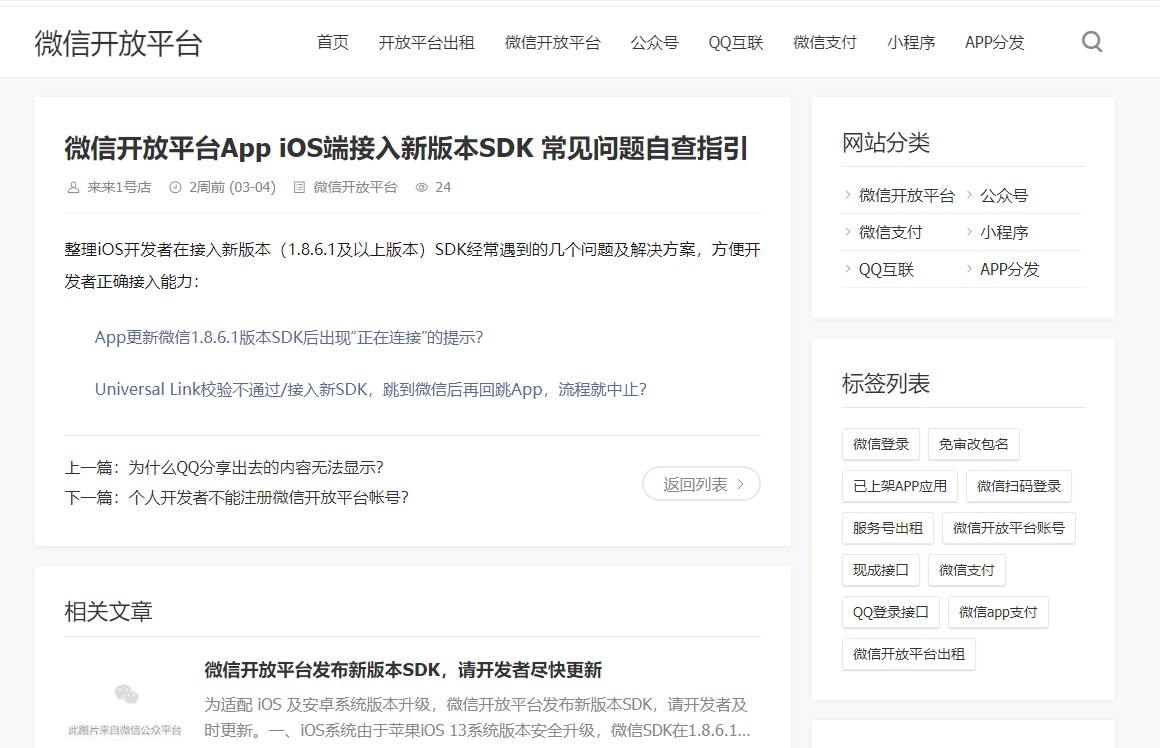Open sidebar category QQ互联
Image resolution: width=1160 pixels, height=748 pixels.
tap(886, 269)
